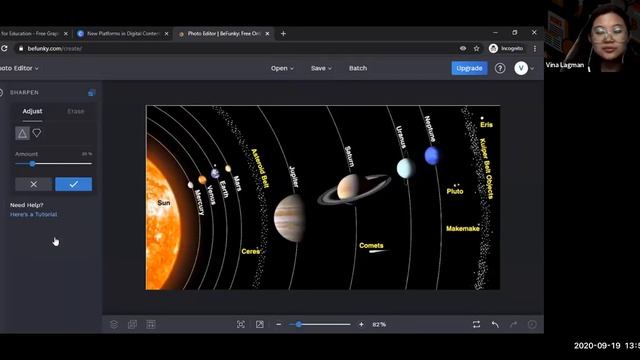This screenshot has width=640, height=360.
Task: Undo with the back arrow icon
Action: pyautogui.click(x=495, y=324)
